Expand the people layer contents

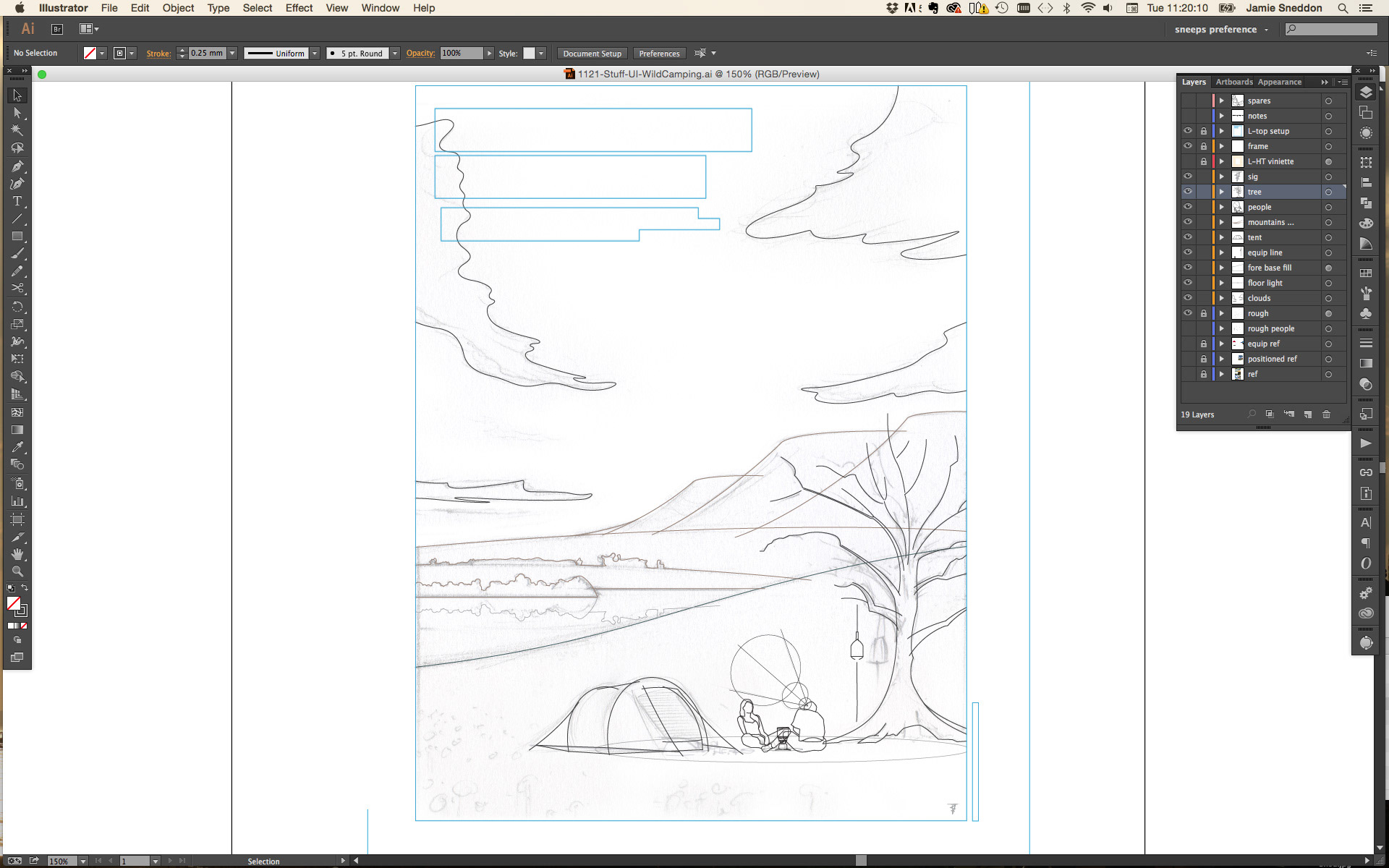[x=1222, y=207]
